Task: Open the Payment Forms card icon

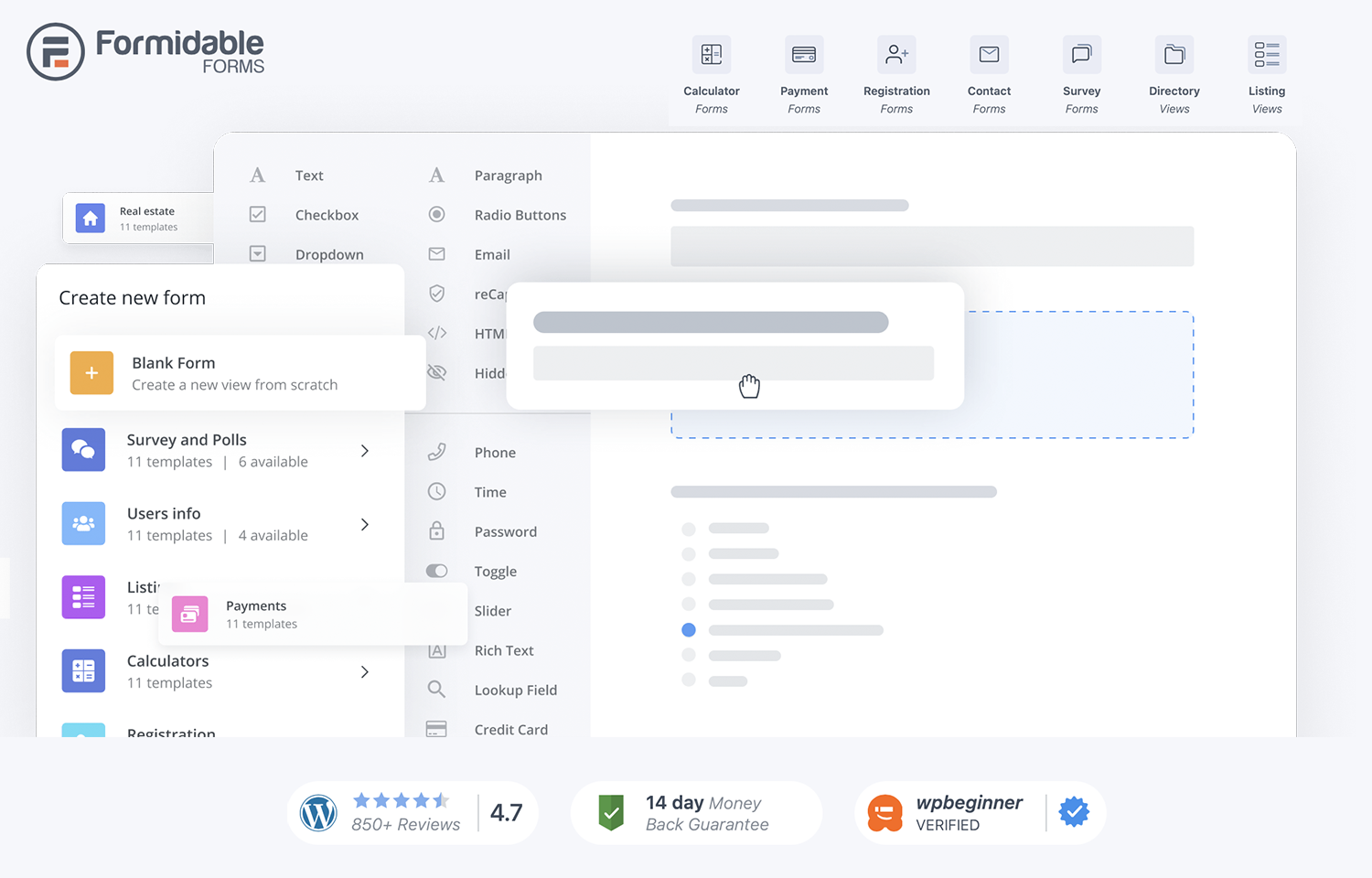Action: pyautogui.click(x=804, y=55)
